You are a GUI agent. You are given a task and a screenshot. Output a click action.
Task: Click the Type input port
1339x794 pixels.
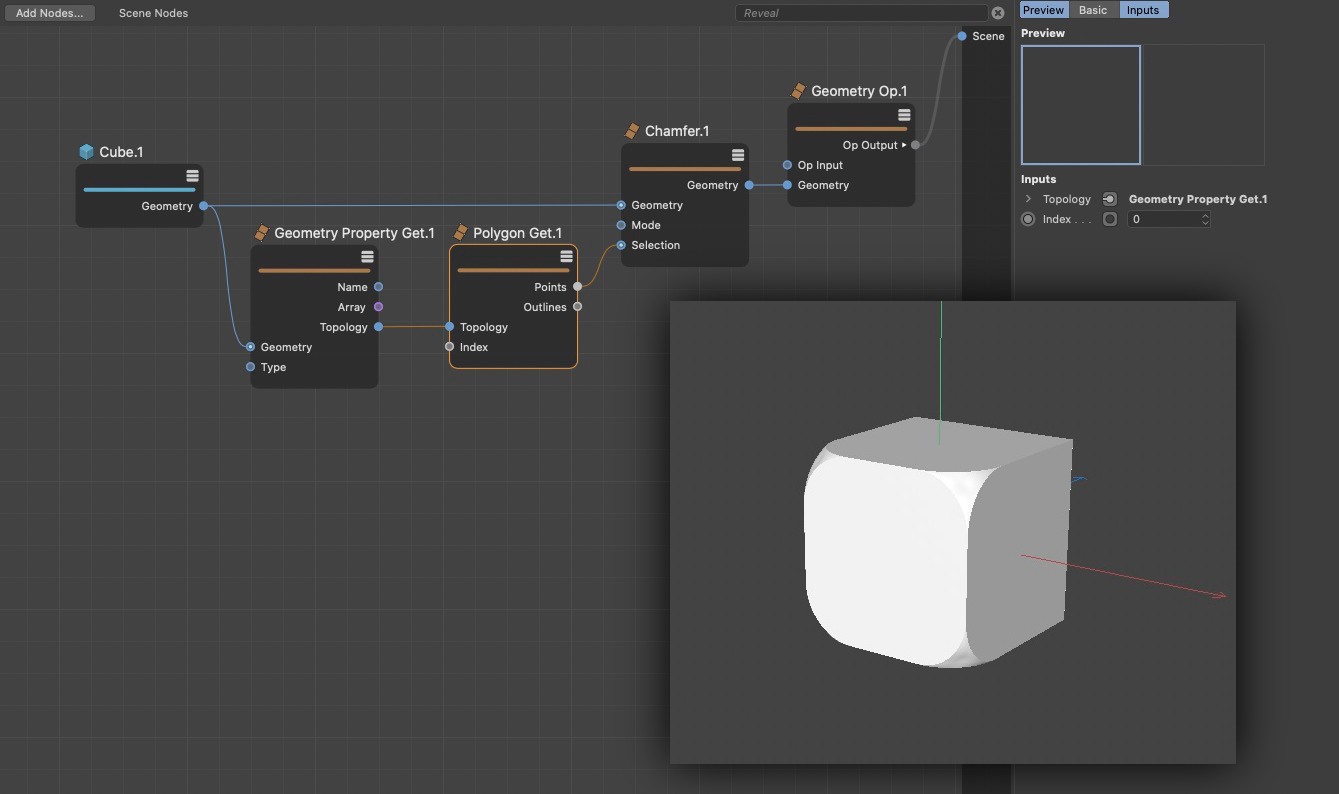250,367
